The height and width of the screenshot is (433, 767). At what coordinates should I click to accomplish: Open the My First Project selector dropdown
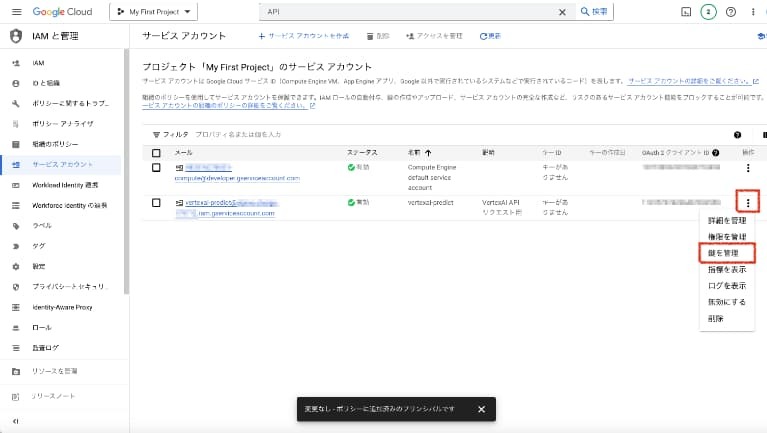(x=153, y=12)
